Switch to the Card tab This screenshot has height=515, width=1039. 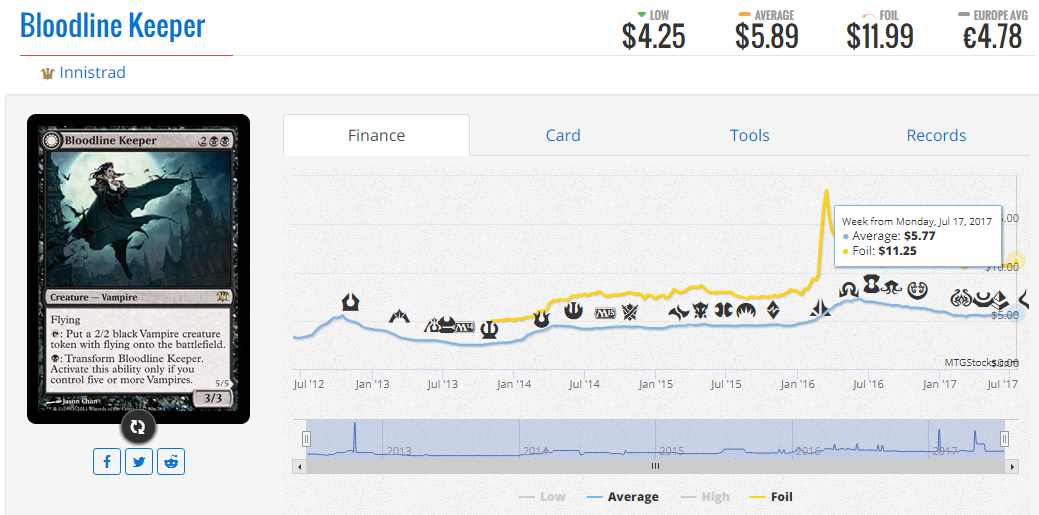[x=563, y=135]
